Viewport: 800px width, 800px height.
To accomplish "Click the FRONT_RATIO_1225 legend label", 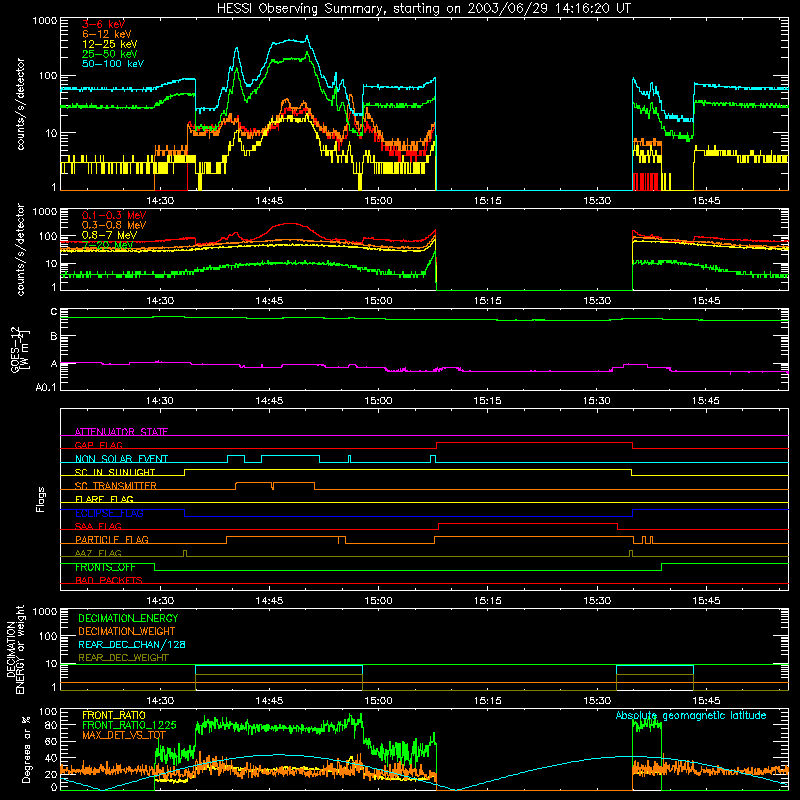I will 129,726.
